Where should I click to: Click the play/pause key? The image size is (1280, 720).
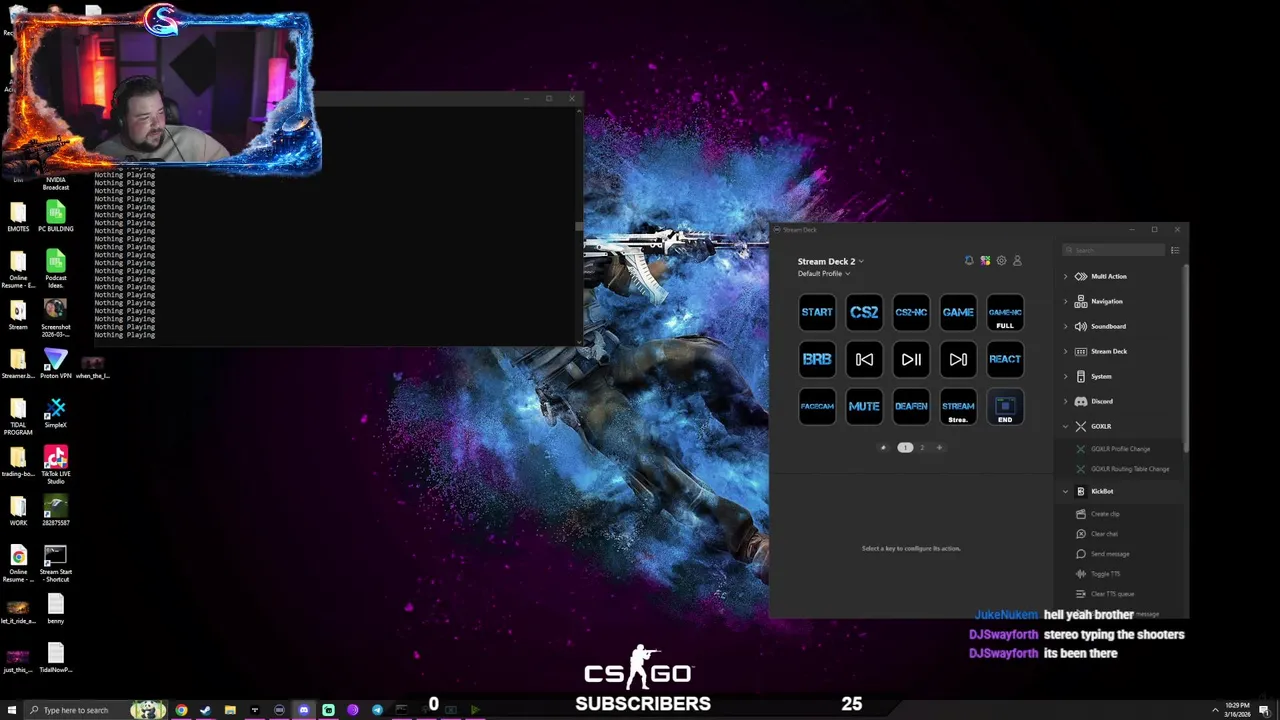click(x=911, y=359)
